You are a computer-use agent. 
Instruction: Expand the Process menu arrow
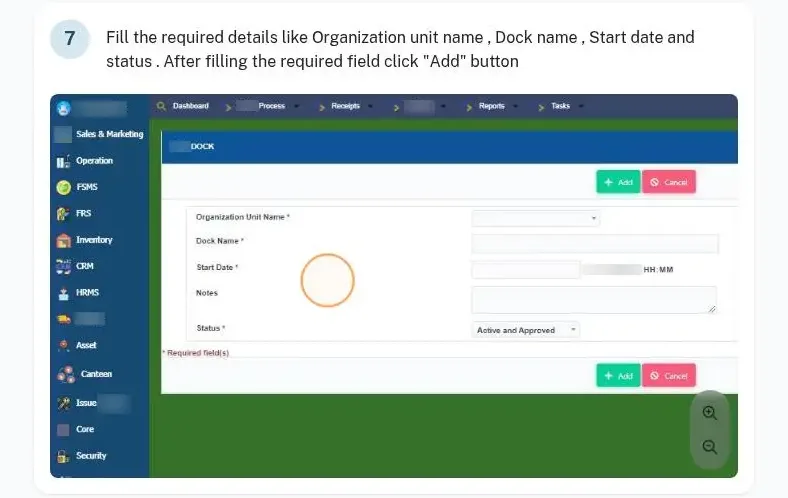coord(297,106)
